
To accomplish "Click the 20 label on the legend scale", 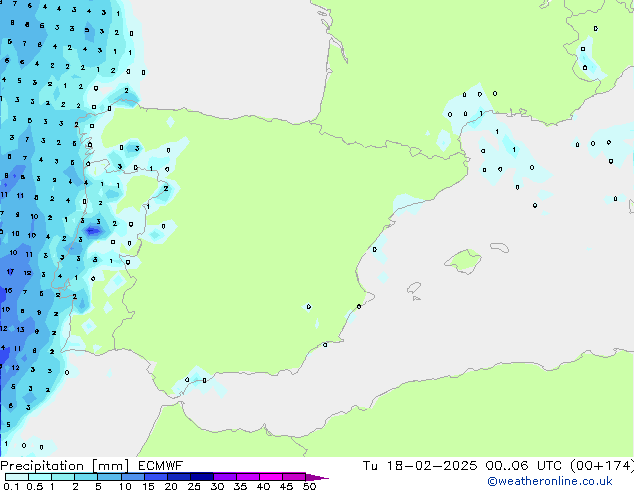I will point(170,486).
